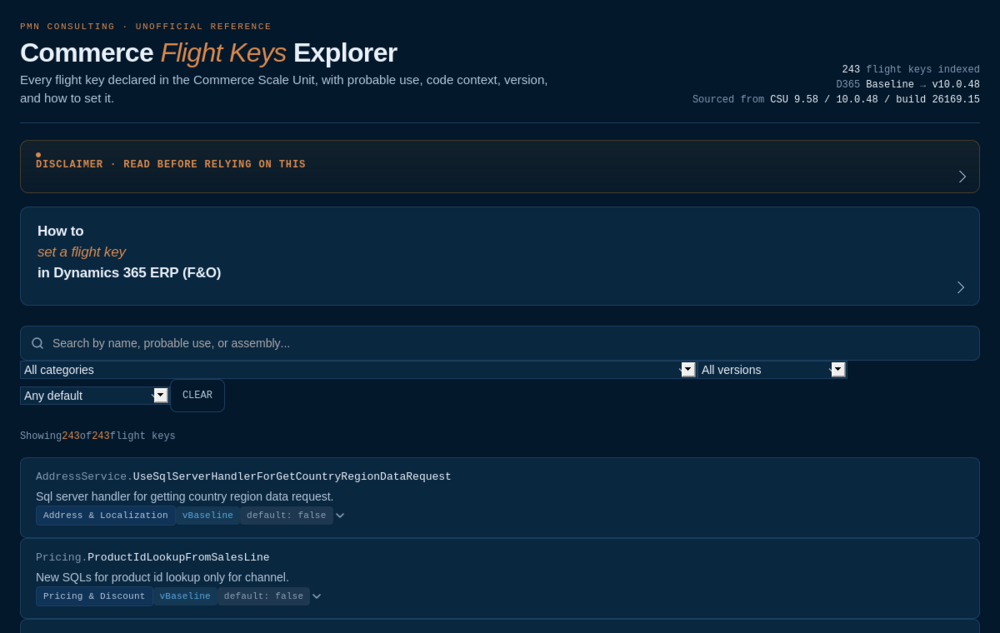This screenshot has width=1000, height=633.
Task: Click the Commerce Flight Keys Explorer title
Action: (x=209, y=53)
